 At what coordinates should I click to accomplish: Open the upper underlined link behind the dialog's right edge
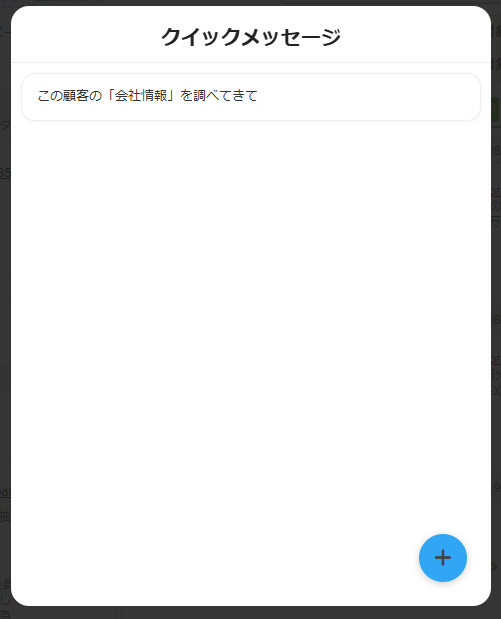pos(496,191)
